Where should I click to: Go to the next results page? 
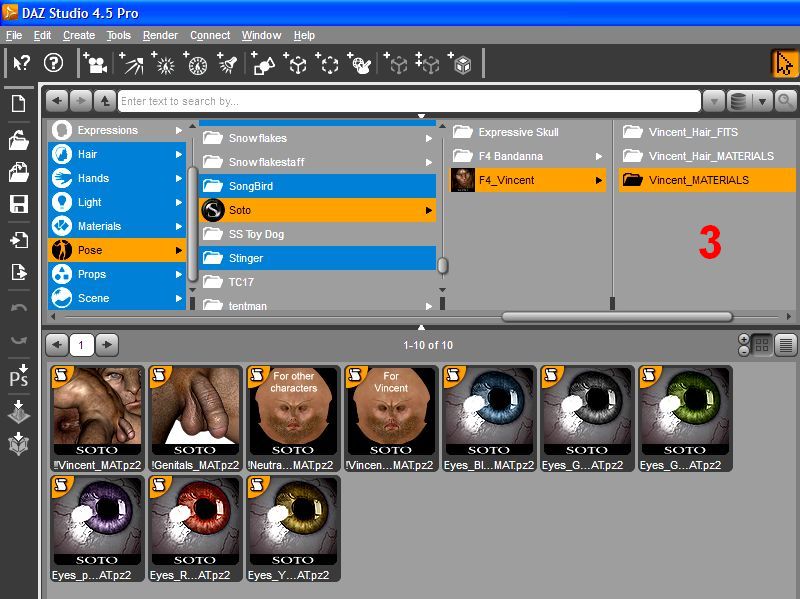(x=107, y=345)
